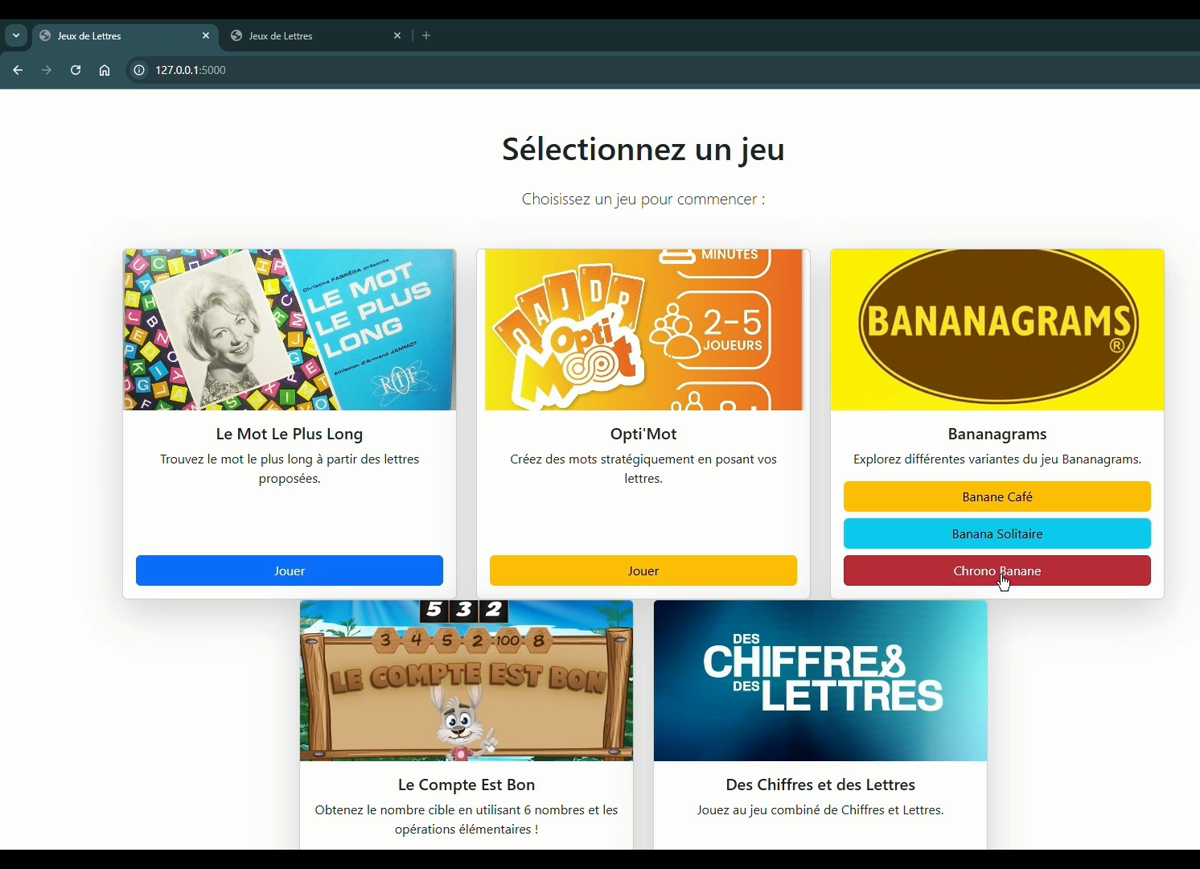Click the 'Obtenez le nombre cible' description

tap(467, 820)
